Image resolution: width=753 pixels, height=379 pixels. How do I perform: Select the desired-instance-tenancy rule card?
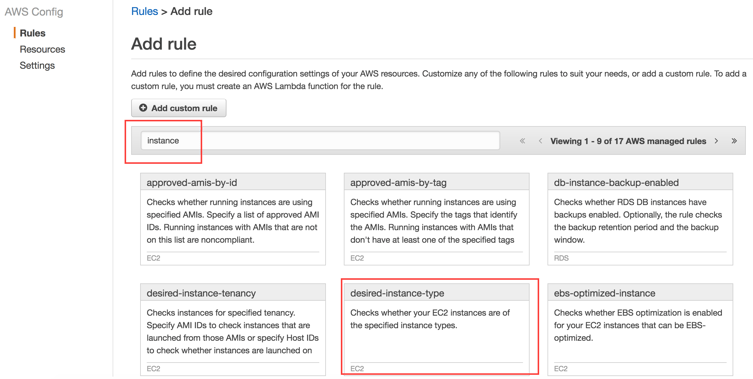233,330
